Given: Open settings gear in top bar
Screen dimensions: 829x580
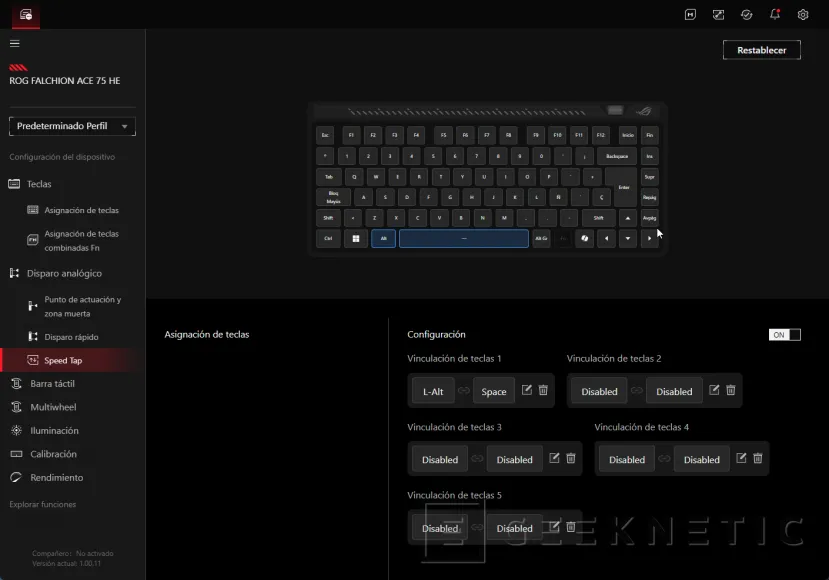Looking at the screenshot, I should 803,15.
